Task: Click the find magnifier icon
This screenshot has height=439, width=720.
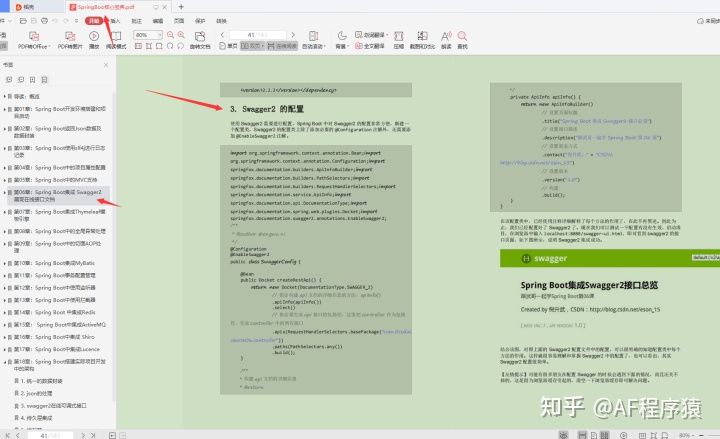Action: [x=462, y=36]
